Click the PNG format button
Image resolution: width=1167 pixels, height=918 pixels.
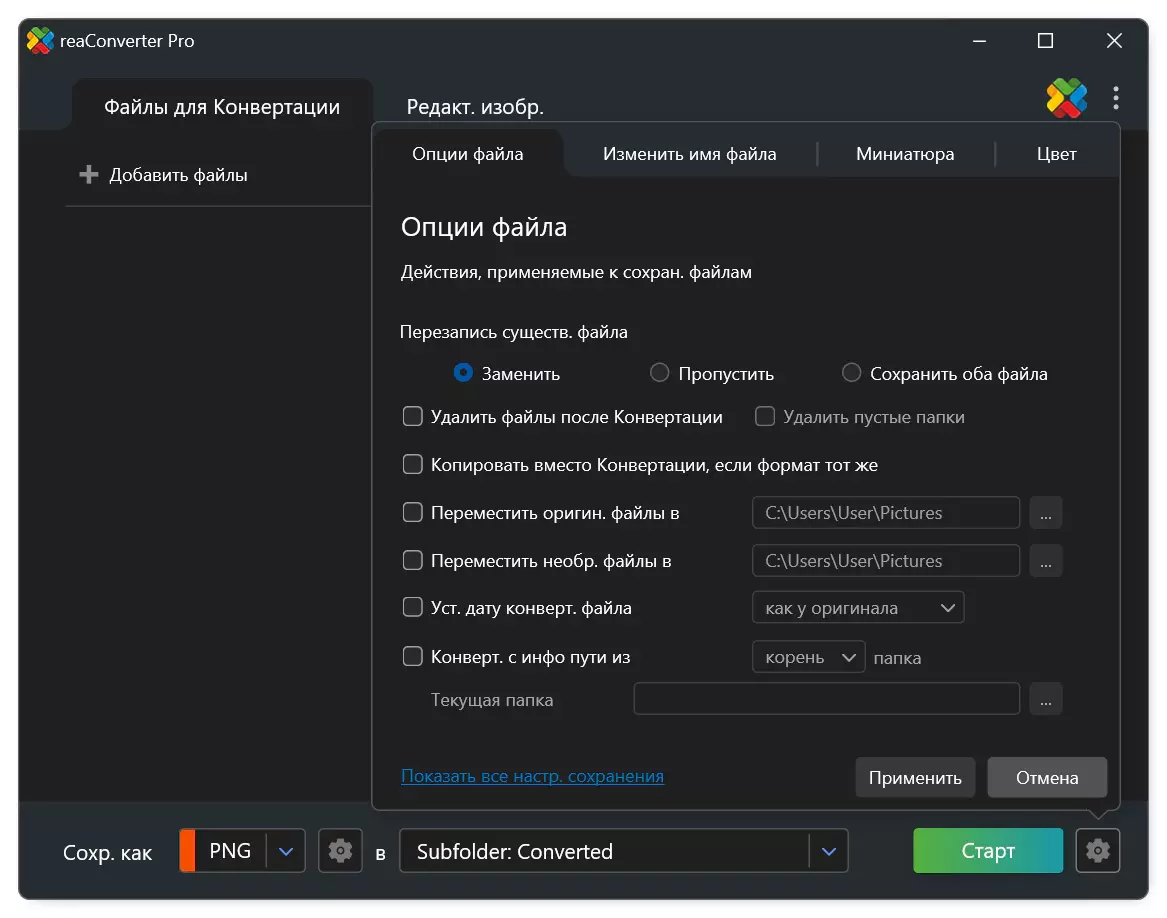point(230,850)
